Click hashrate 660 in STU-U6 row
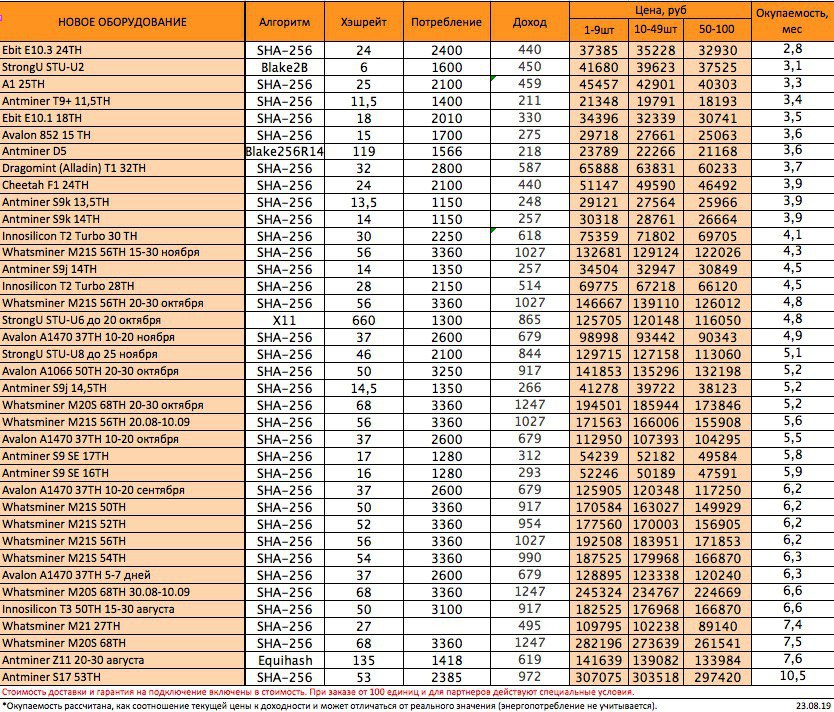Image resolution: width=834 pixels, height=712 pixels. point(364,320)
